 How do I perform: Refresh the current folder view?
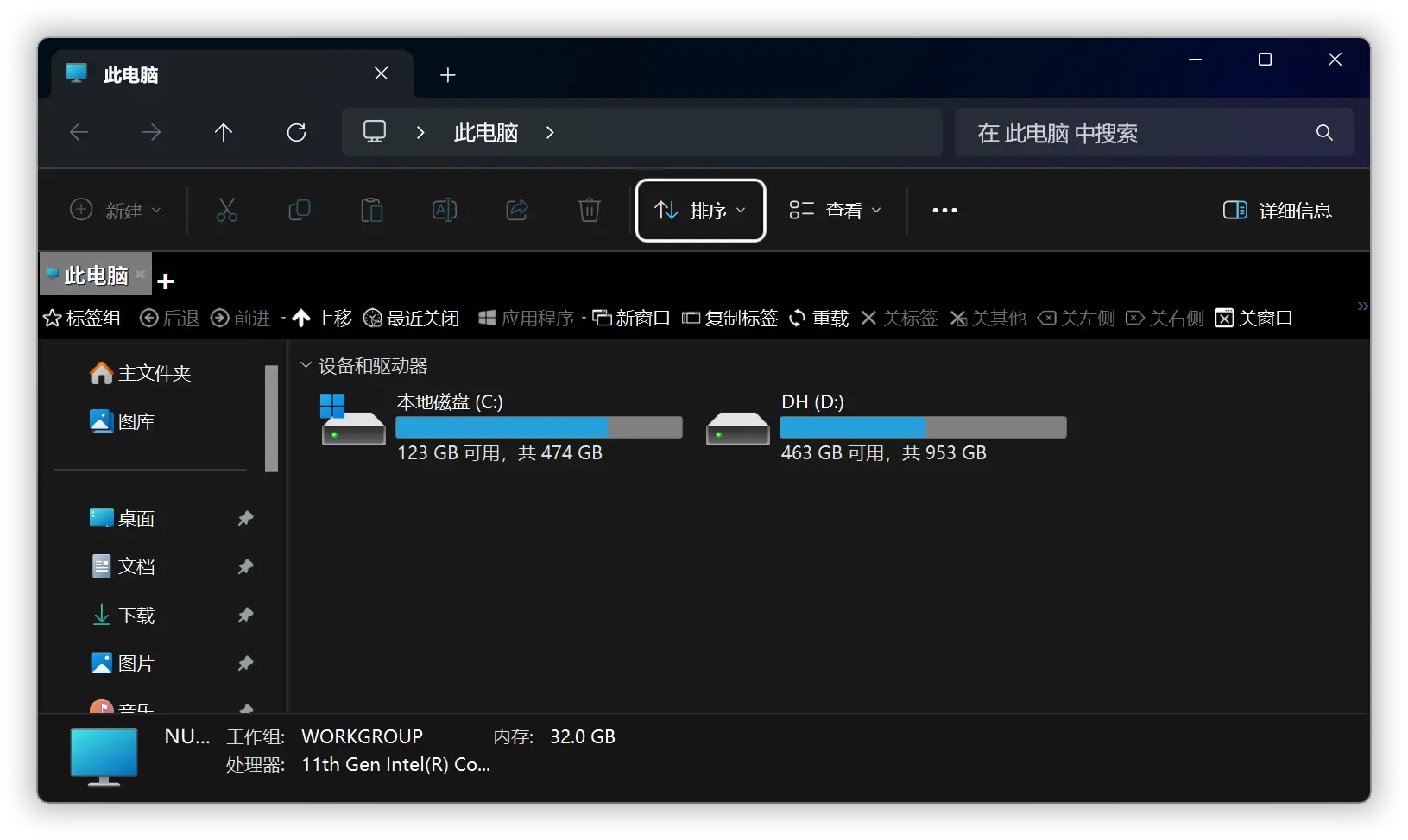[x=296, y=132]
